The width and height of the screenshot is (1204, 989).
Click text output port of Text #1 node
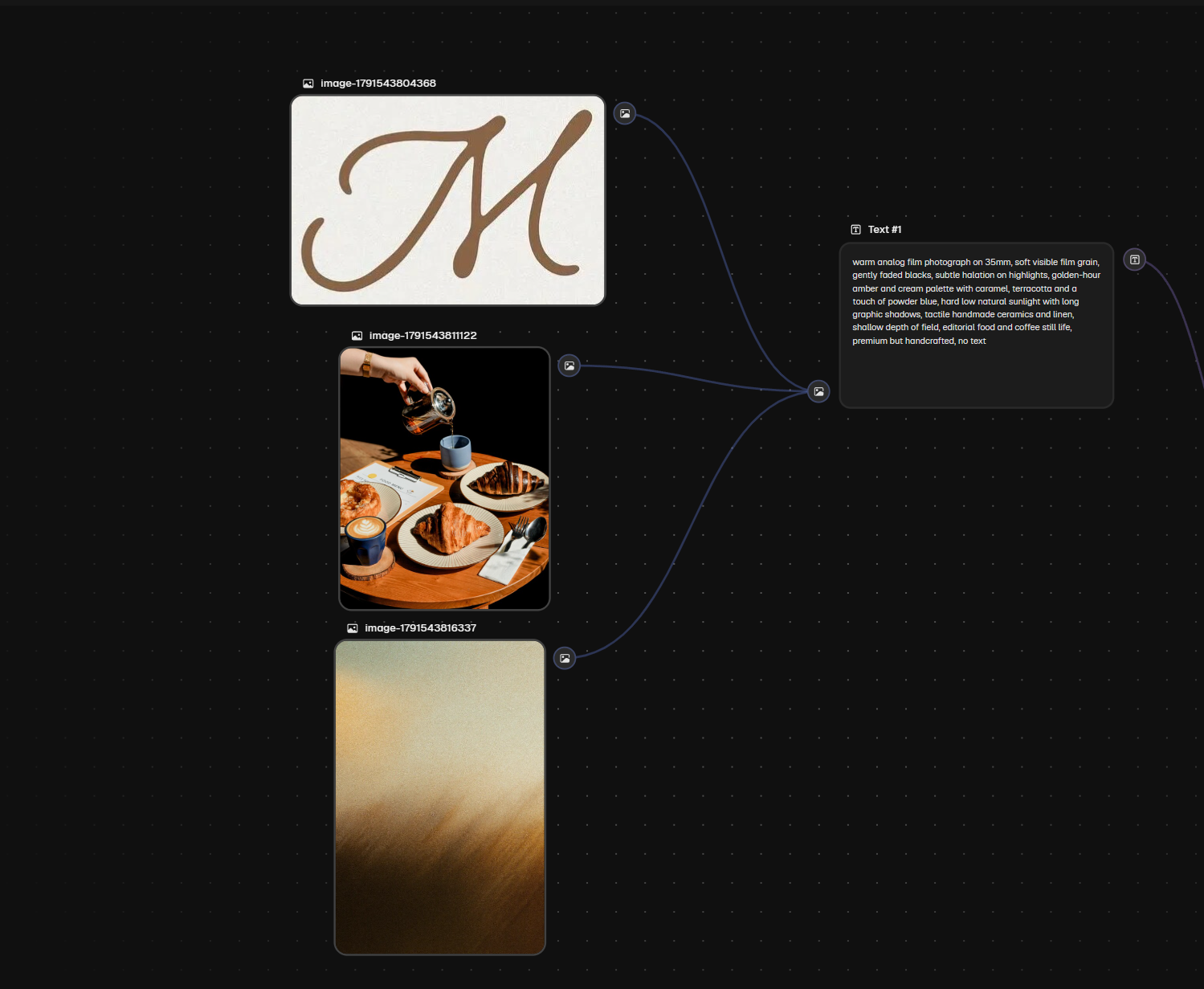[x=1135, y=260]
